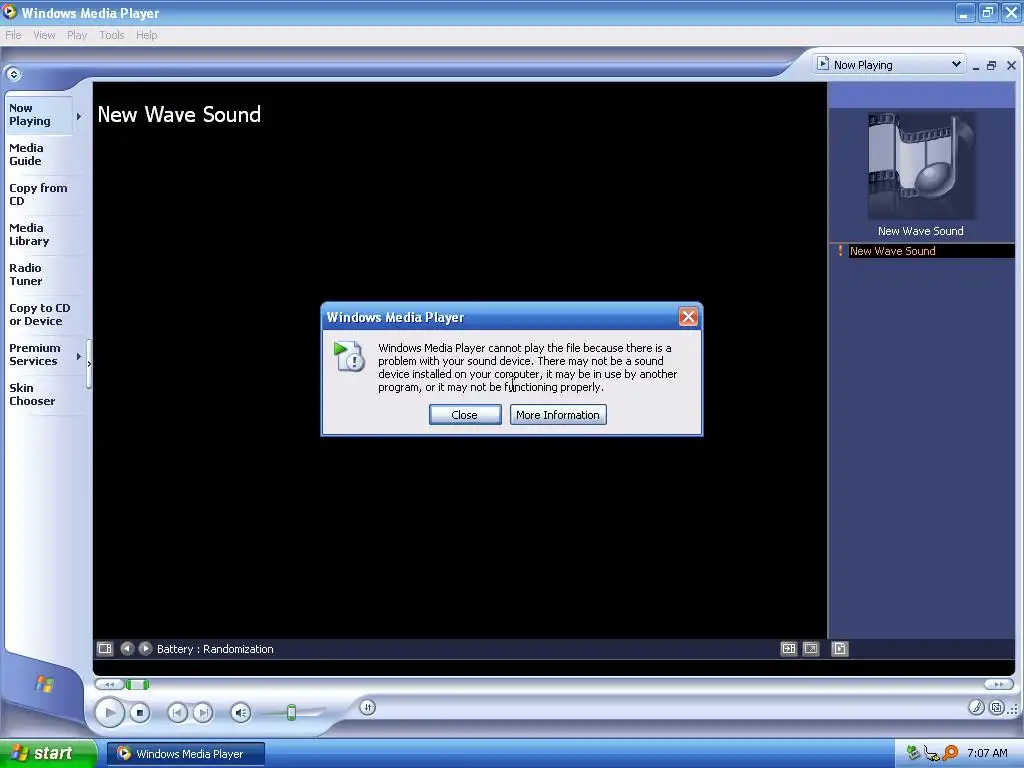This screenshot has width=1024, height=768.
Task: Click the New Wave Sound caption under album art
Action: click(x=920, y=231)
